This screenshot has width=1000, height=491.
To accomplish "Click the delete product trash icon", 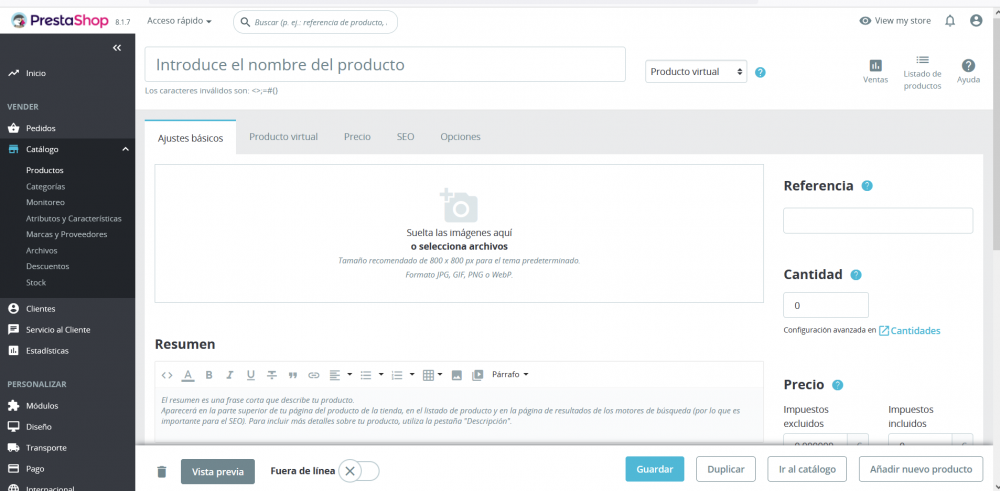I will 162,472.
